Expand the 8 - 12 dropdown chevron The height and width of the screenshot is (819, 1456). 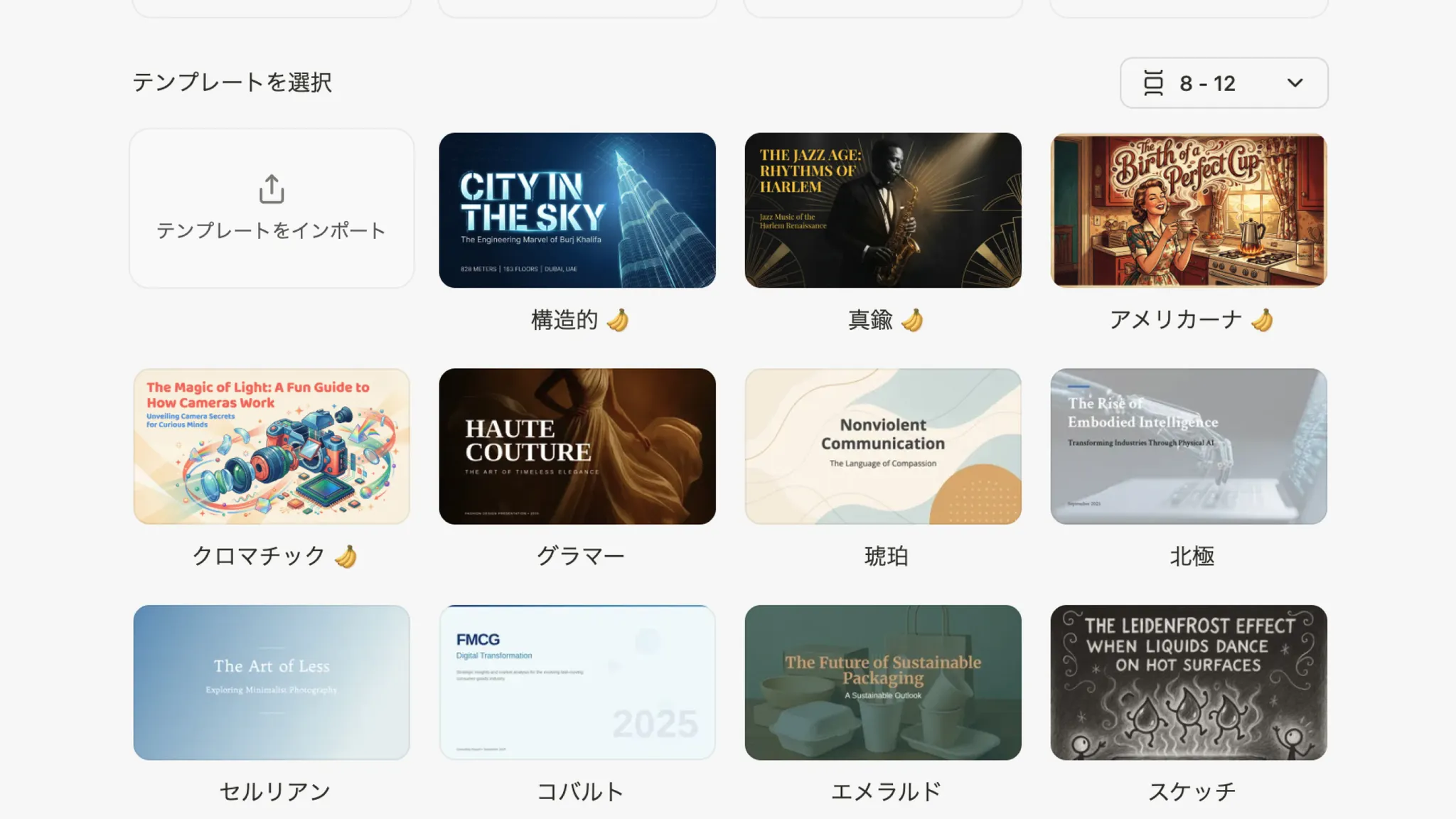(x=1295, y=83)
